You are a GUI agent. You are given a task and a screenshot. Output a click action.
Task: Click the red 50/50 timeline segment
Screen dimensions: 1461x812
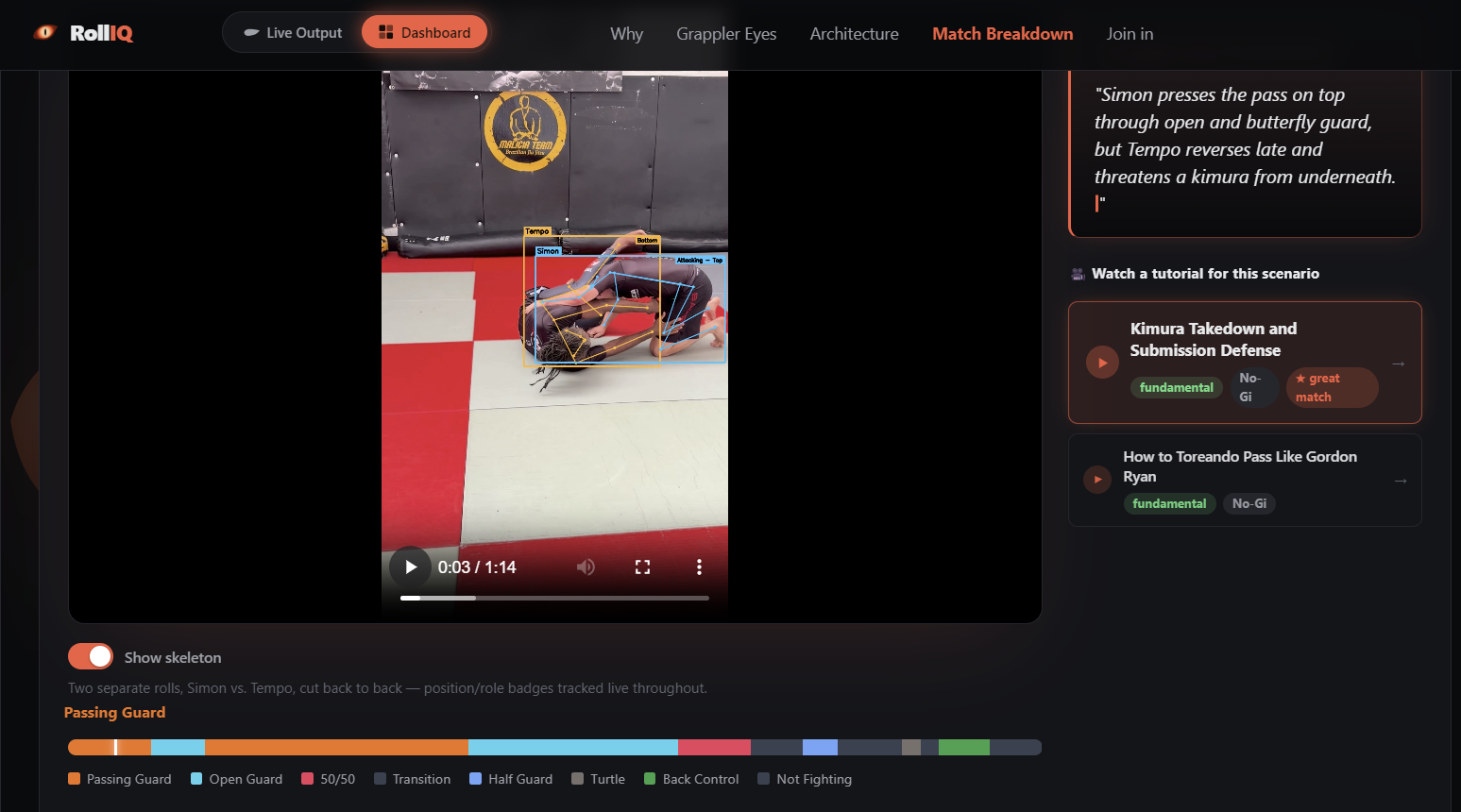point(714,747)
